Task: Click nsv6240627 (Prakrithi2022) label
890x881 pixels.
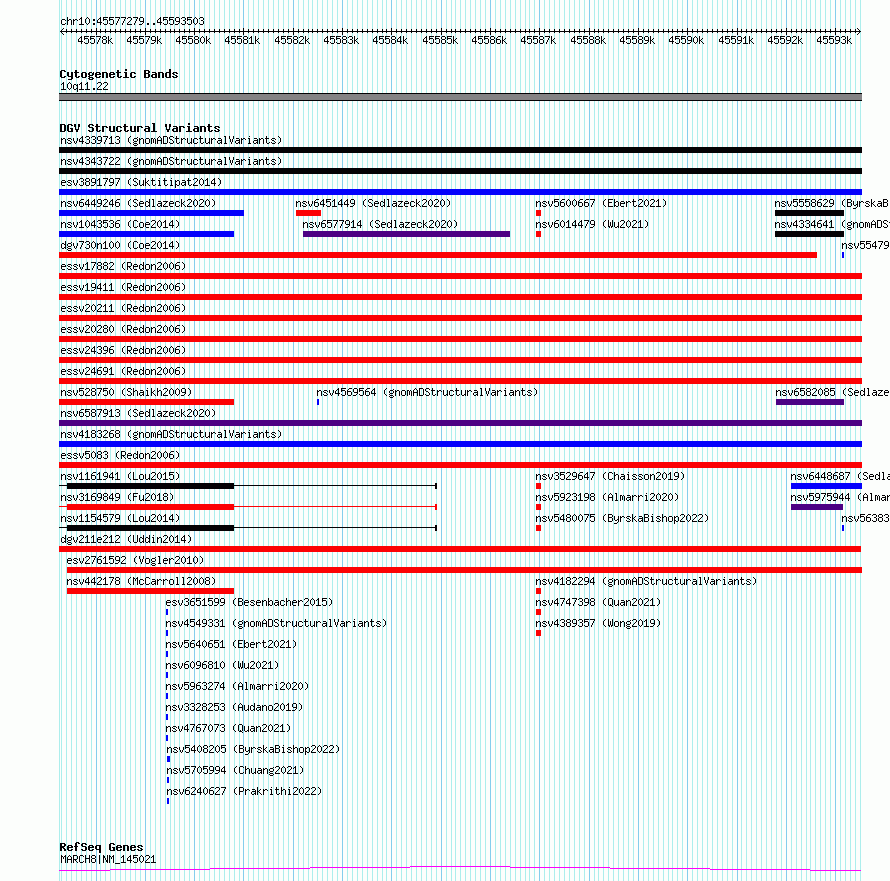Action: (x=244, y=791)
